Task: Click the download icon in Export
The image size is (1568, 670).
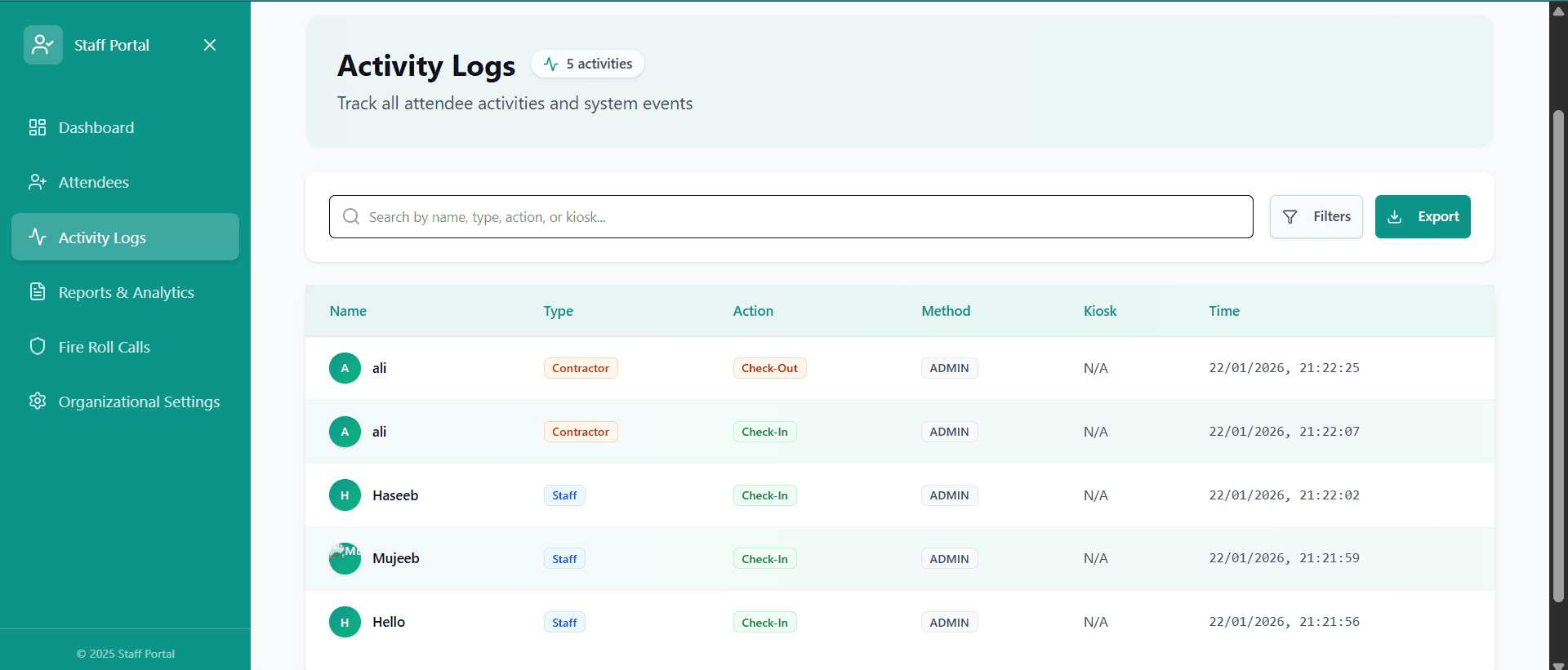Action: point(1395,216)
